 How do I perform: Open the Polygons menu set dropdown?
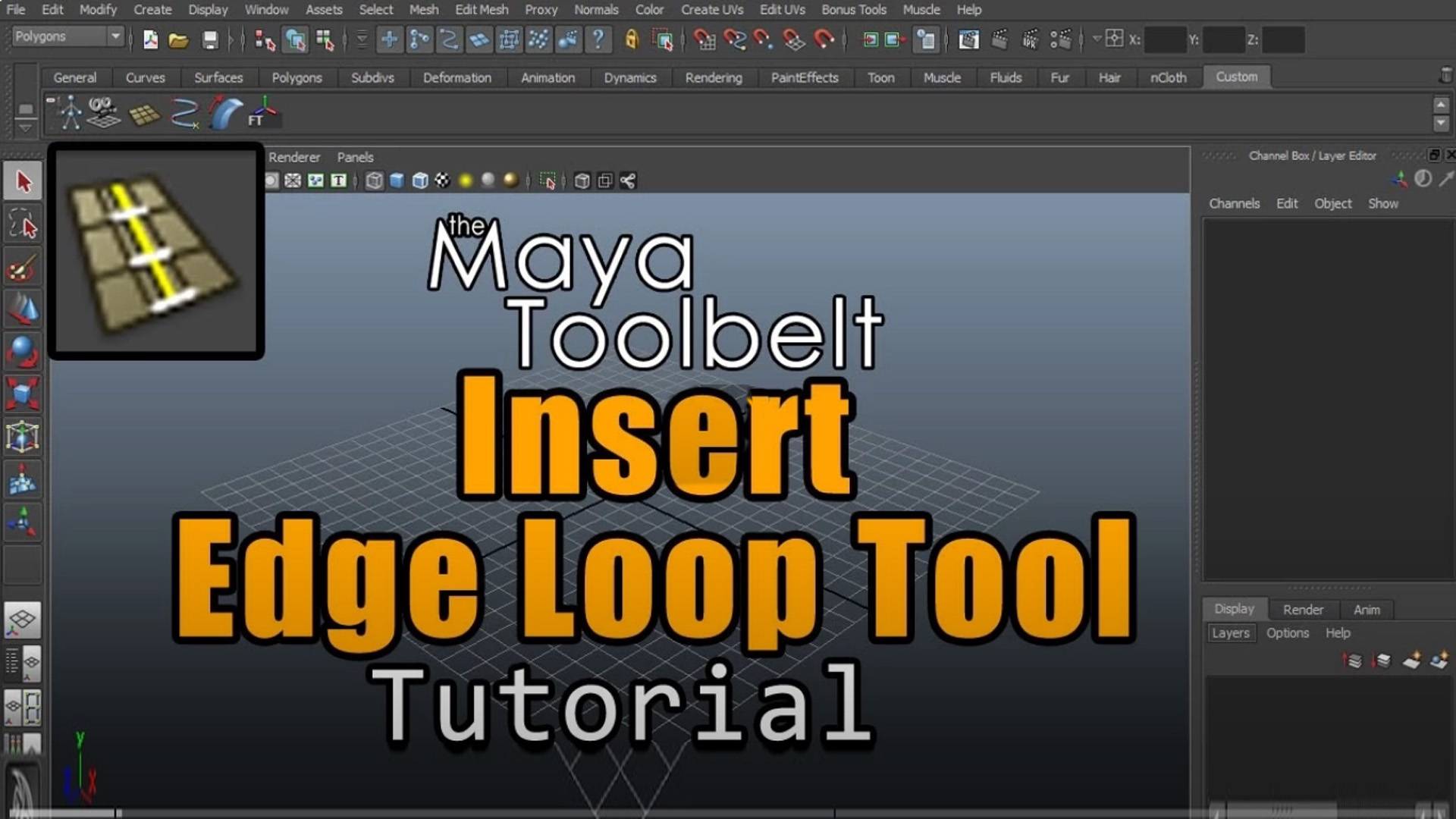(68, 36)
